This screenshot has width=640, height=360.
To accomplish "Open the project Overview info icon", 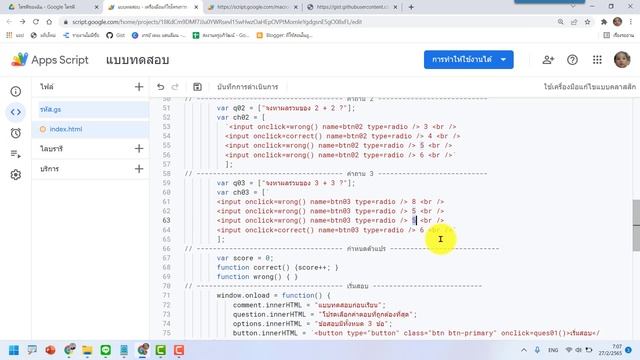I will coord(16,91).
